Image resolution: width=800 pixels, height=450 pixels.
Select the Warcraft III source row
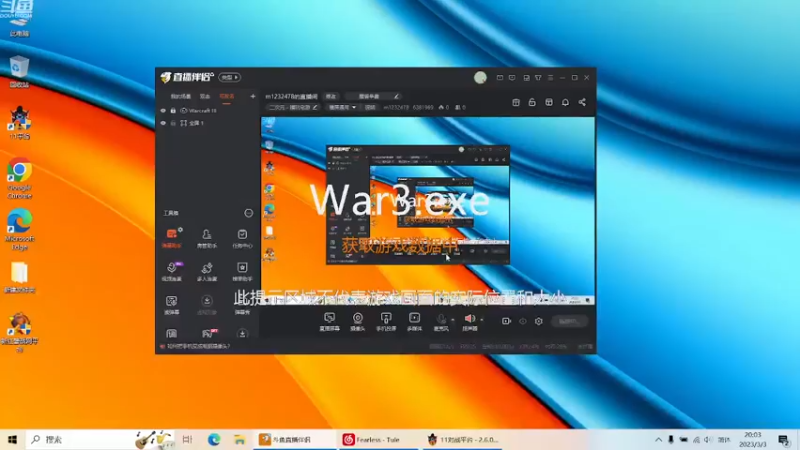point(208,111)
